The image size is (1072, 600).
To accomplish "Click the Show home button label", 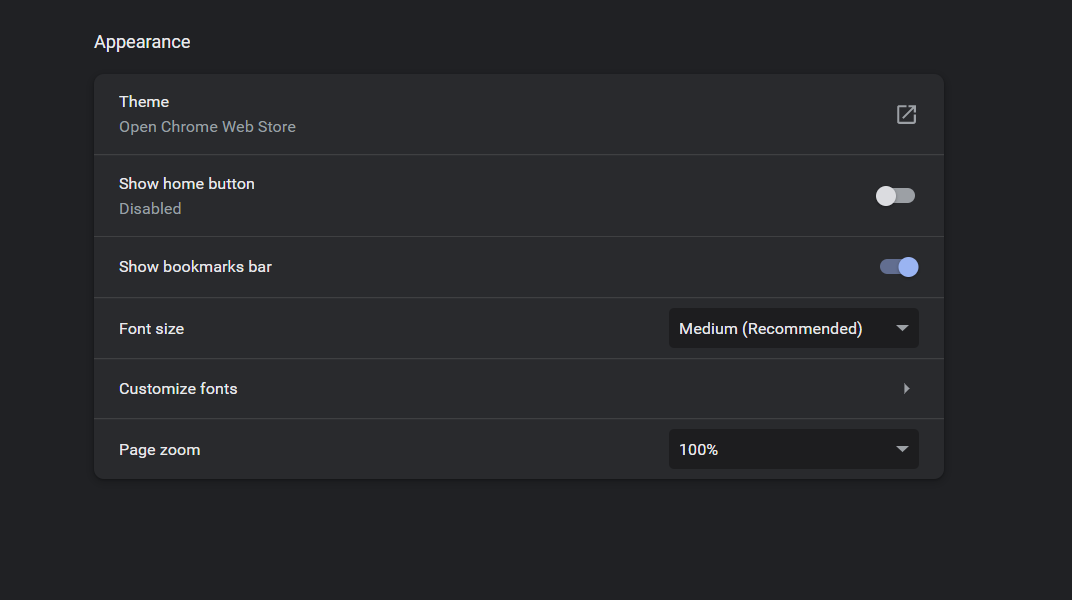I will pyautogui.click(x=187, y=184).
